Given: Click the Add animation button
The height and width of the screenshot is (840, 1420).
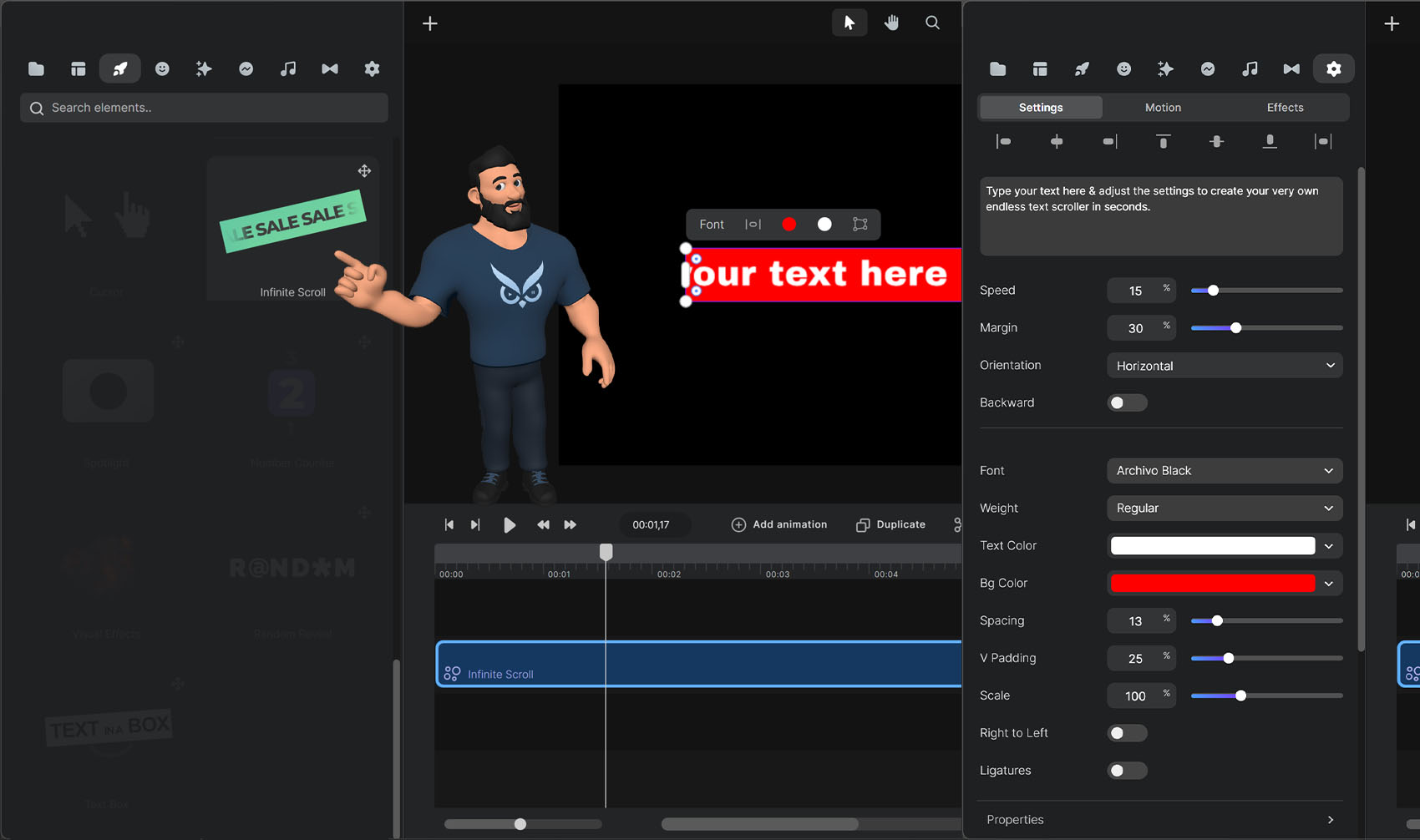Looking at the screenshot, I should pos(779,524).
